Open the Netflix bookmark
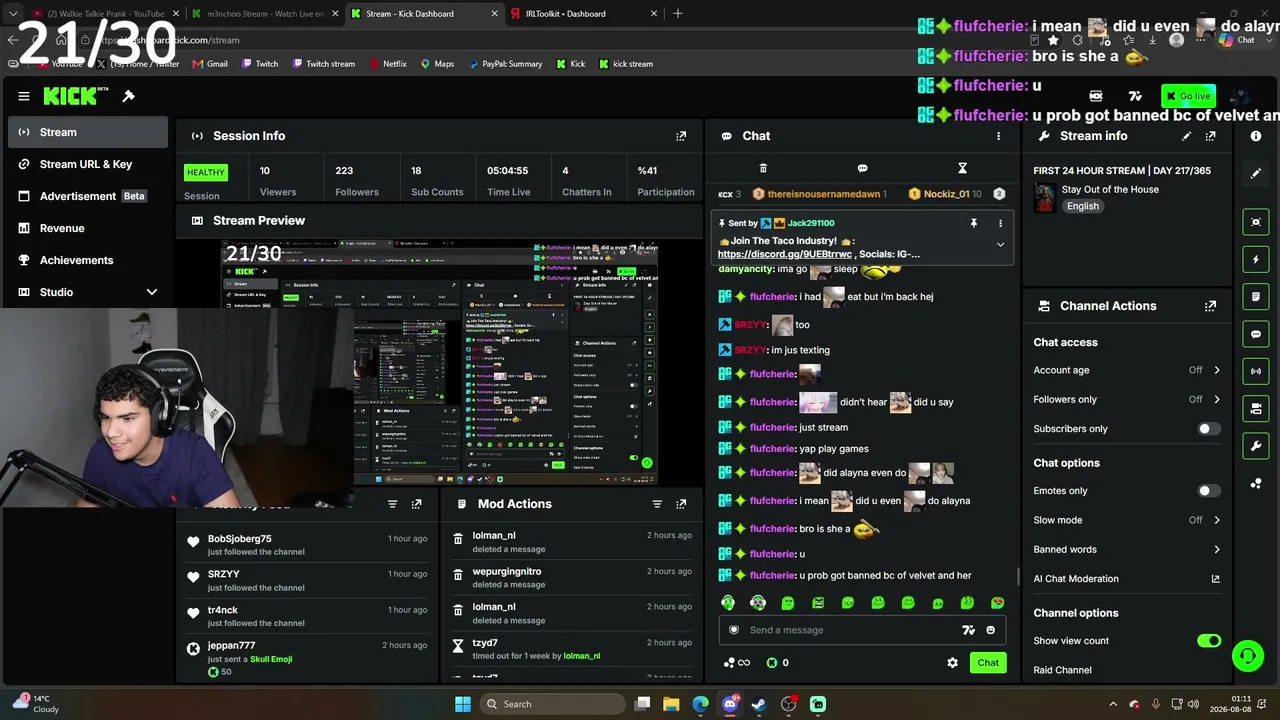1280x720 pixels. (x=388, y=64)
